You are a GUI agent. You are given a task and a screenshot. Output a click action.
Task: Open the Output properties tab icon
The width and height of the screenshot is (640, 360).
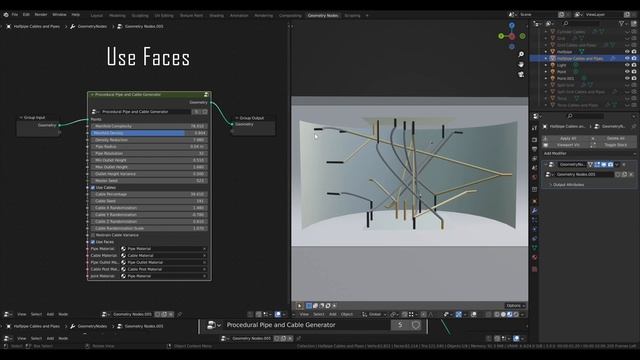point(535,149)
